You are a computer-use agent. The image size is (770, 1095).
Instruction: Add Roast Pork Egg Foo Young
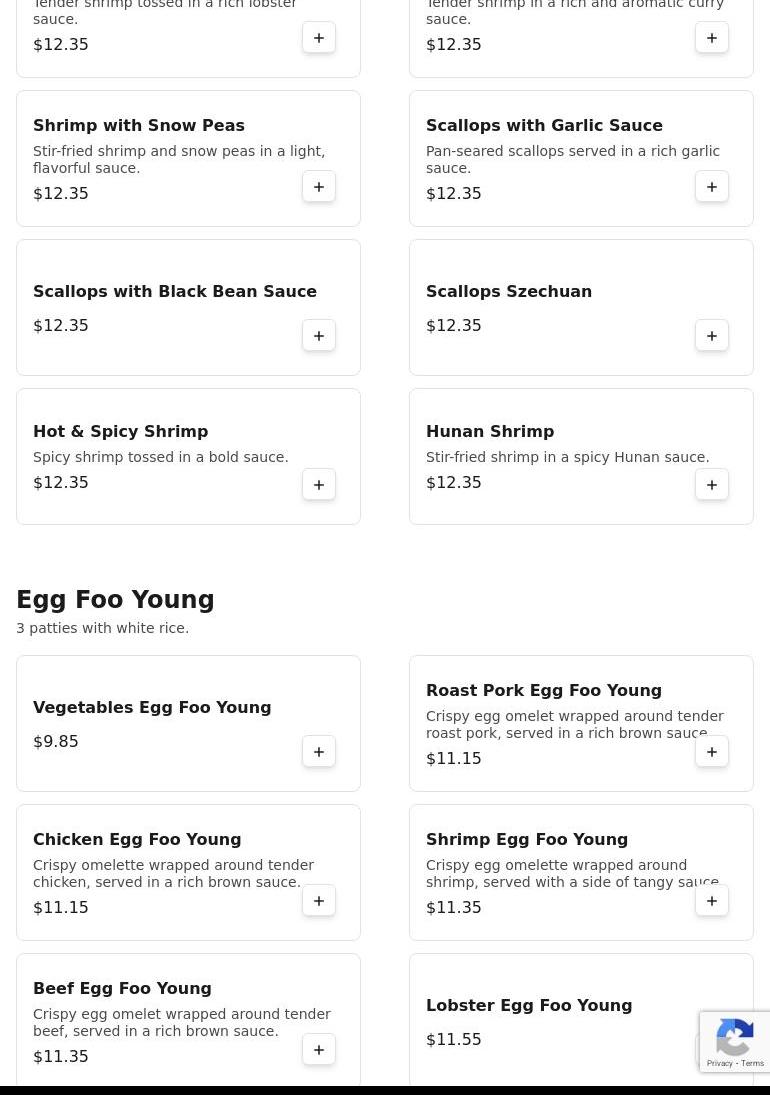(712, 752)
